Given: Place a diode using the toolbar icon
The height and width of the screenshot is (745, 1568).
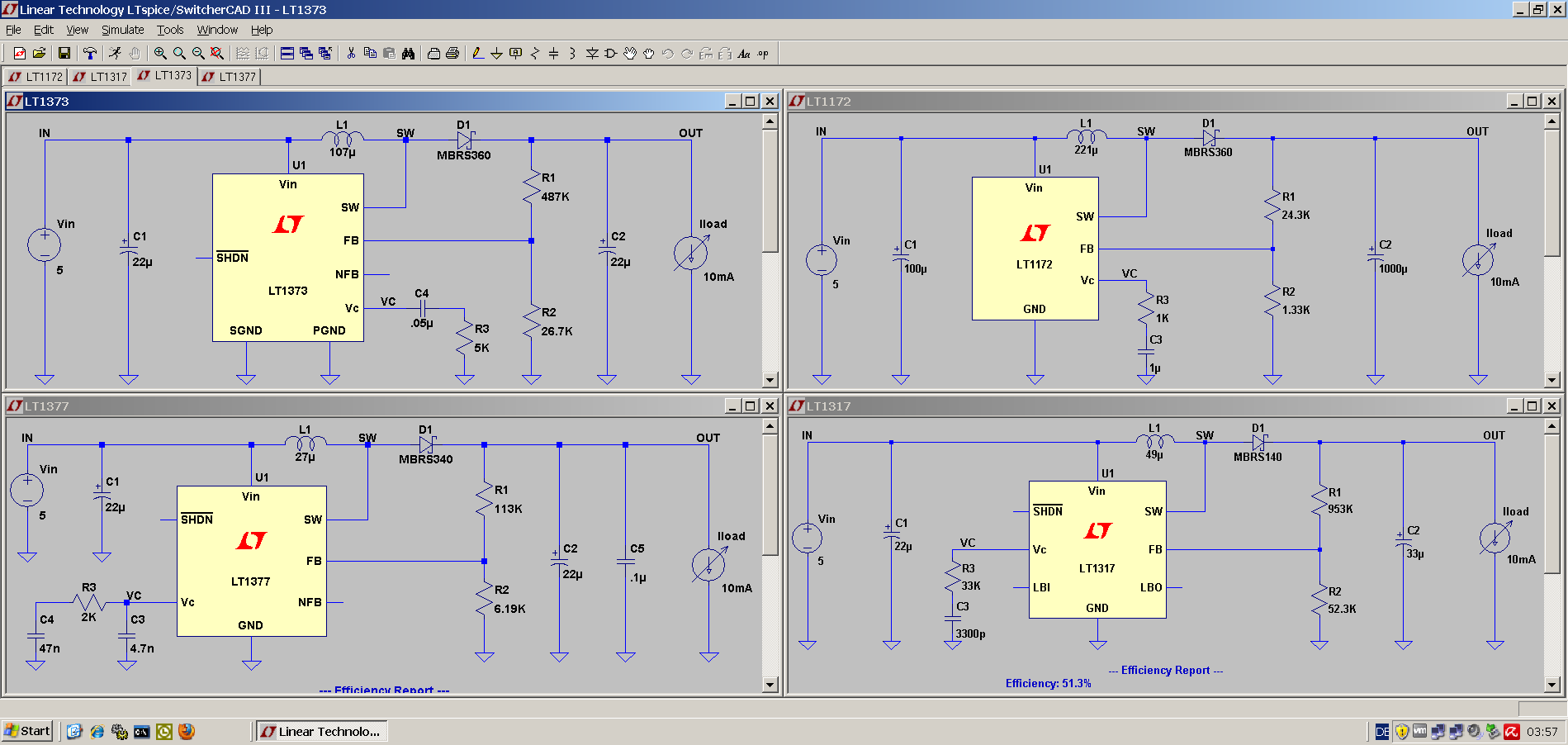Looking at the screenshot, I should (x=592, y=53).
